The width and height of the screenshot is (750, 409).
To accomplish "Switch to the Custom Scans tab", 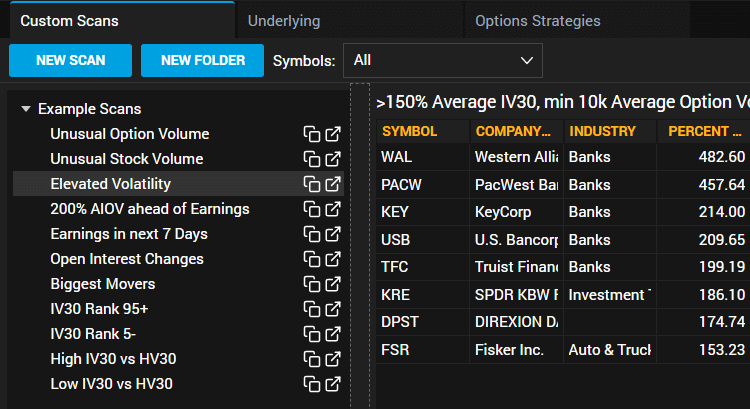I will pyautogui.click(x=122, y=21).
